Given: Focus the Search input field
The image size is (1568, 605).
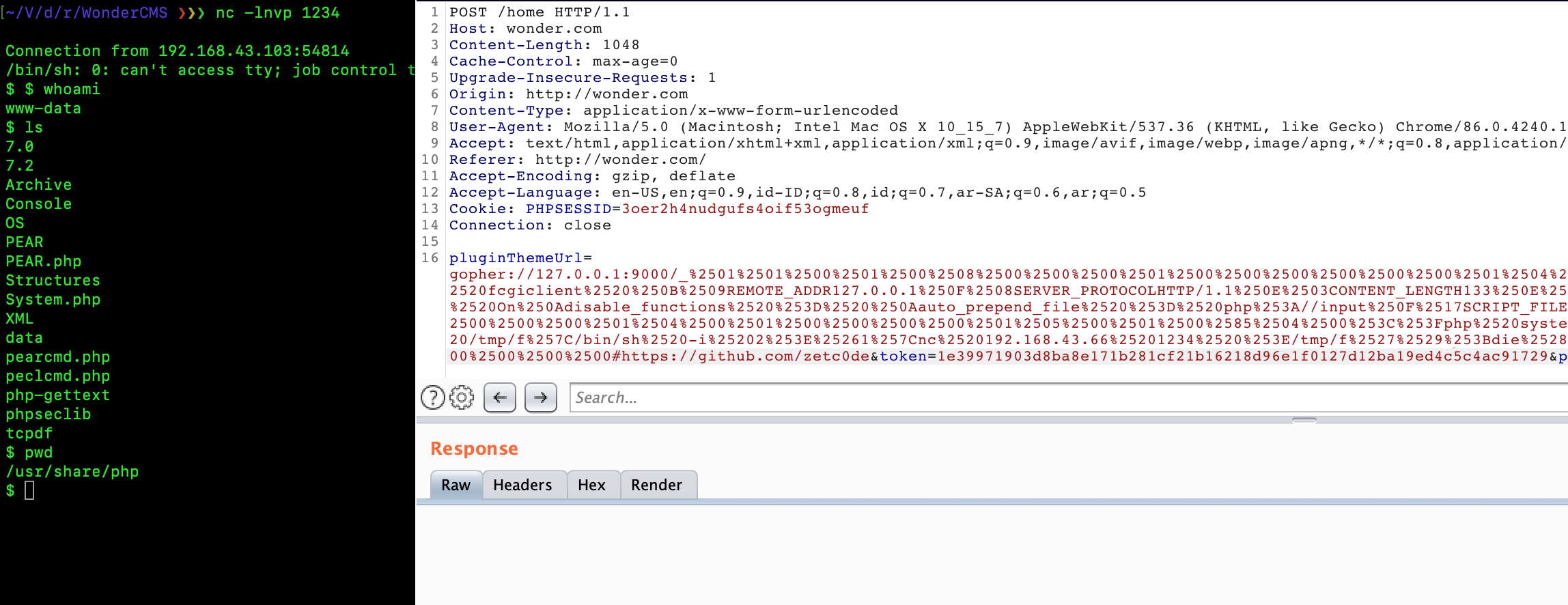Looking at the screenshot, I should 1069,397.
